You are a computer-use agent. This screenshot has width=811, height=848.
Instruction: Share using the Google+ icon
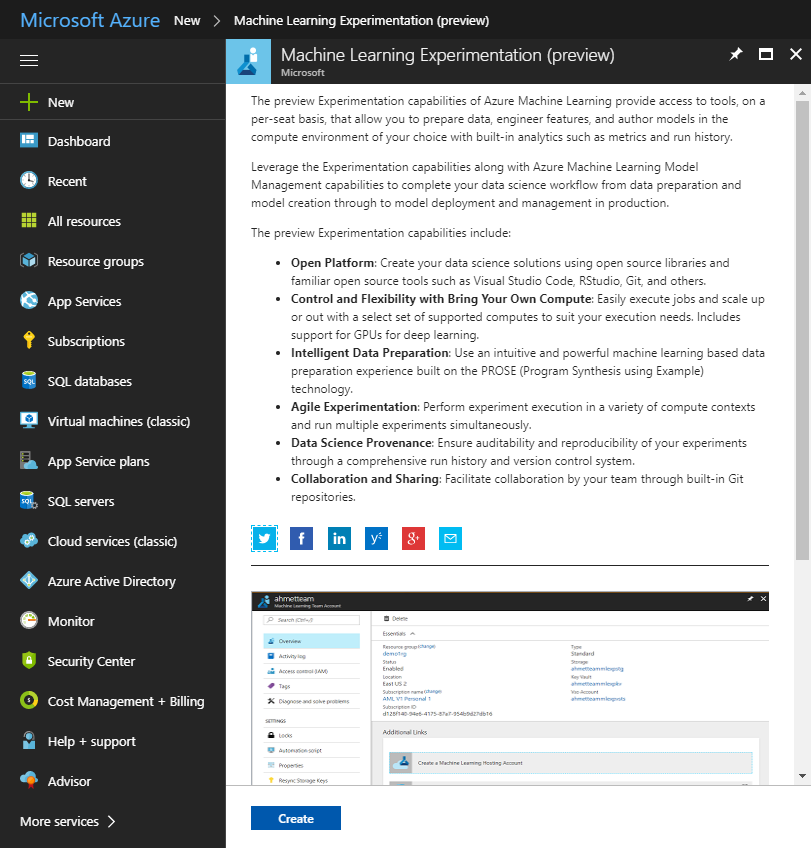[x=413, y=538]
